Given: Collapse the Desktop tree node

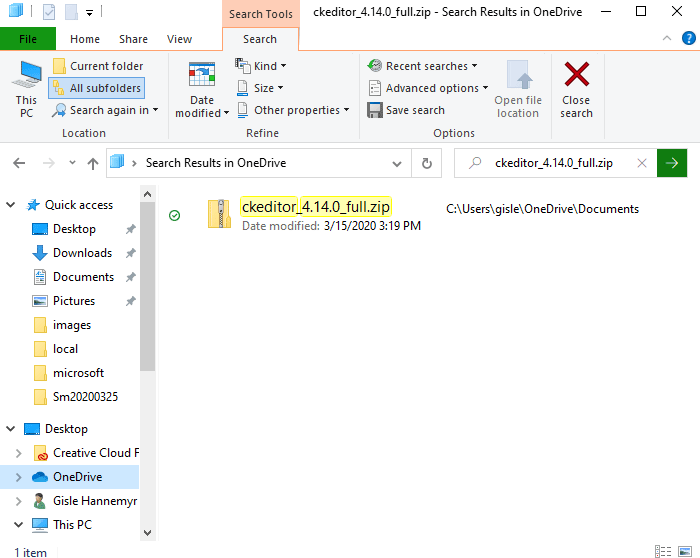Looking at the screenshot, I should pos(11,429).
